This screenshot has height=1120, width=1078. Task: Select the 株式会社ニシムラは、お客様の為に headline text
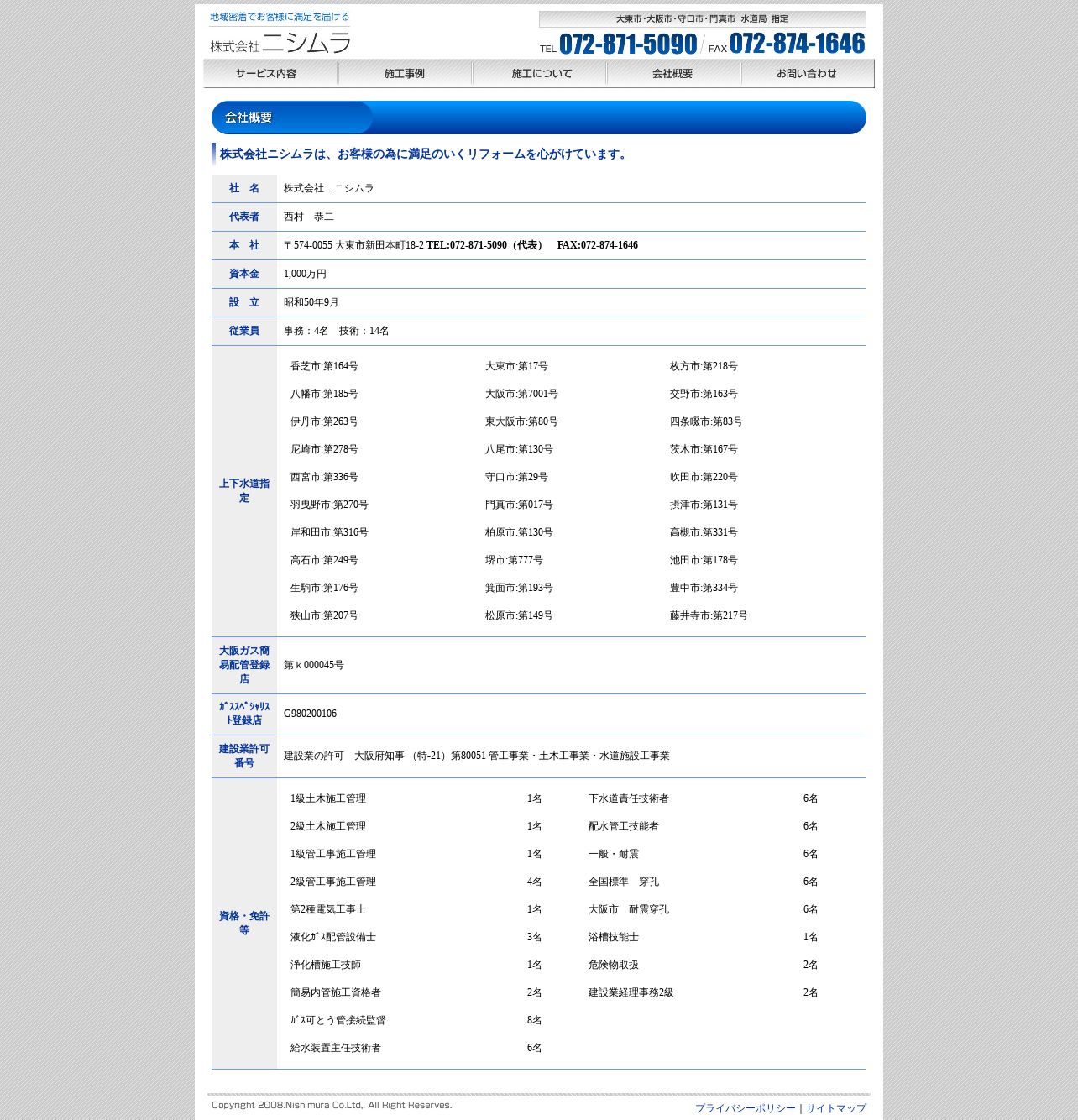click(x=425, y=154)
